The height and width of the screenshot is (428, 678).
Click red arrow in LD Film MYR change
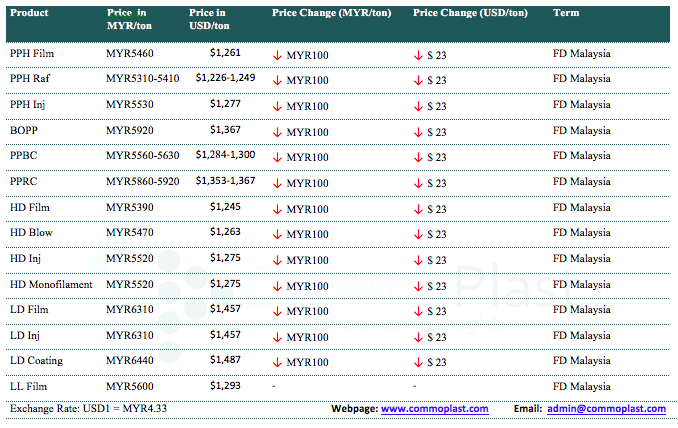pos(277,311)
